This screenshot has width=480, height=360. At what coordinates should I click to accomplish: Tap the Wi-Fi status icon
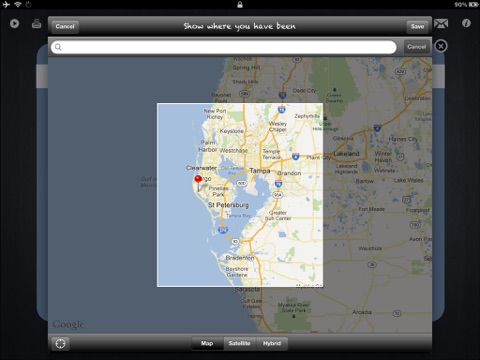tap(17, 4)
